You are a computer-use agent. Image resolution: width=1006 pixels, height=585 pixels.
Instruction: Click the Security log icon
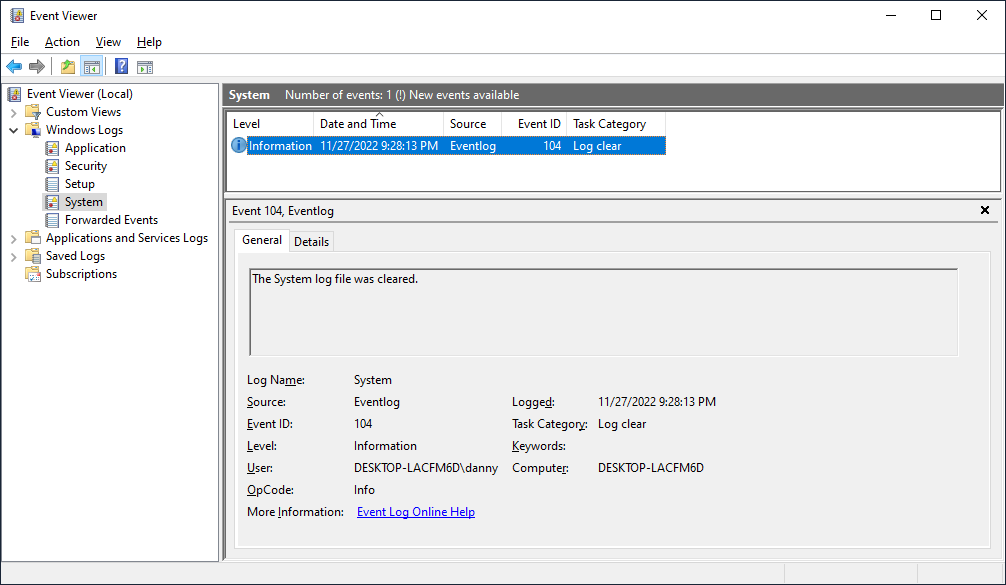(x=52, y=166)
